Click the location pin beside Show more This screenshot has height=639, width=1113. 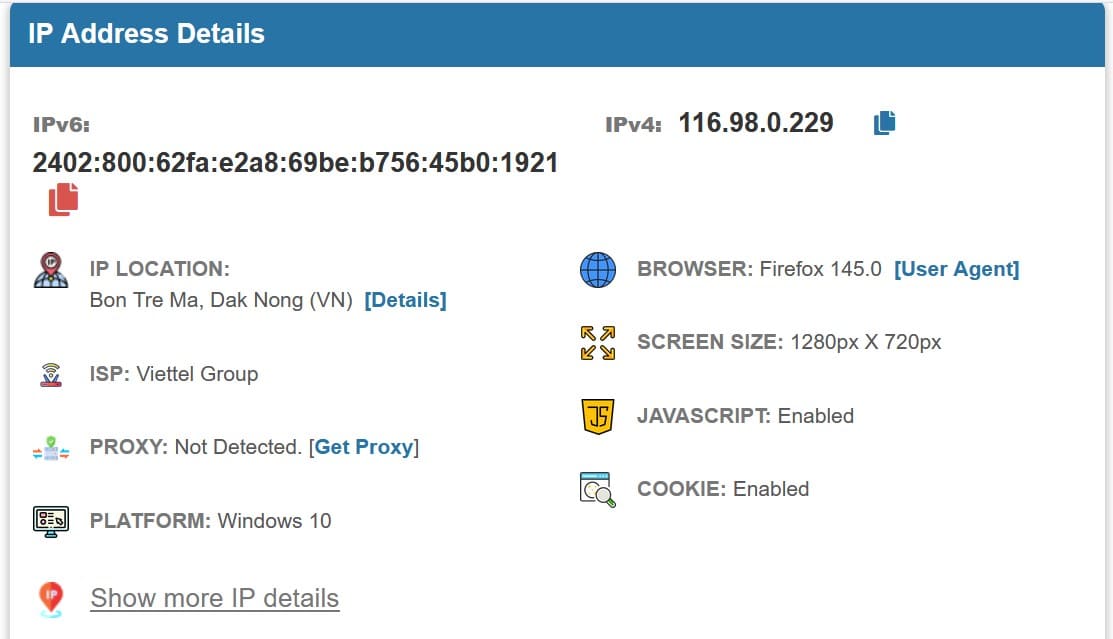[x=51, y=598]
